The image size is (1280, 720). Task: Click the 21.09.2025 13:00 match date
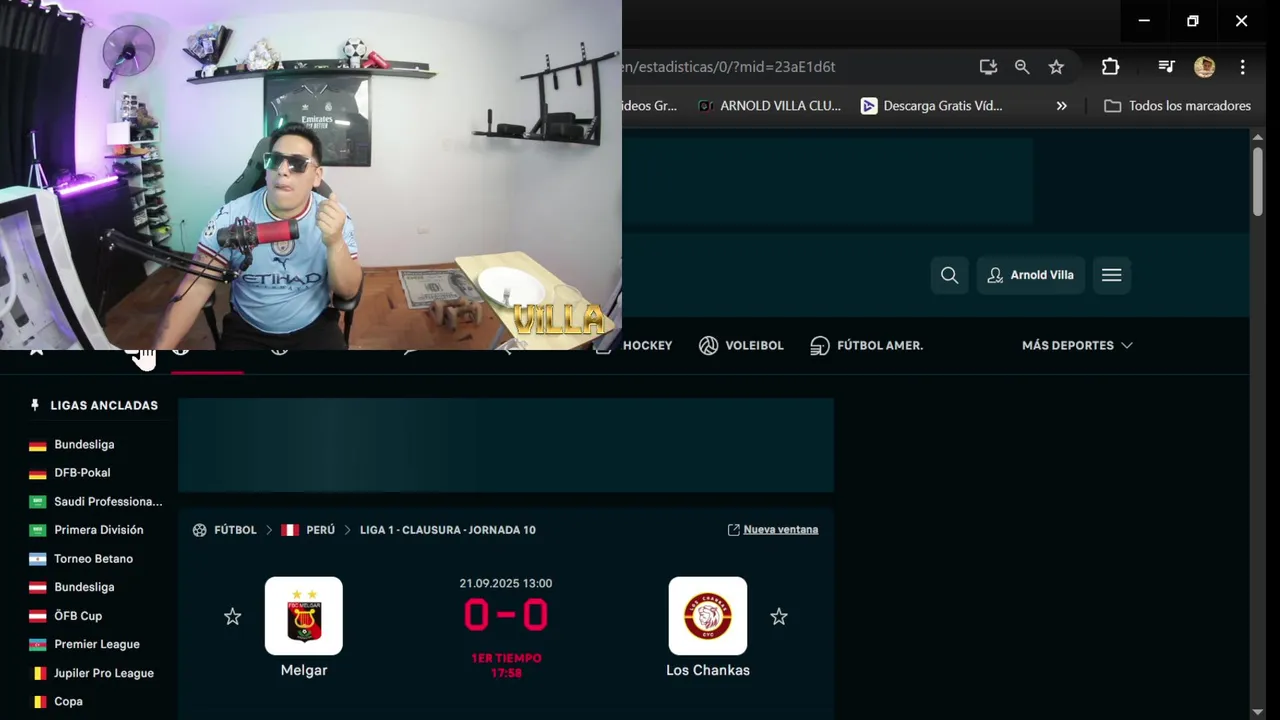506,583
